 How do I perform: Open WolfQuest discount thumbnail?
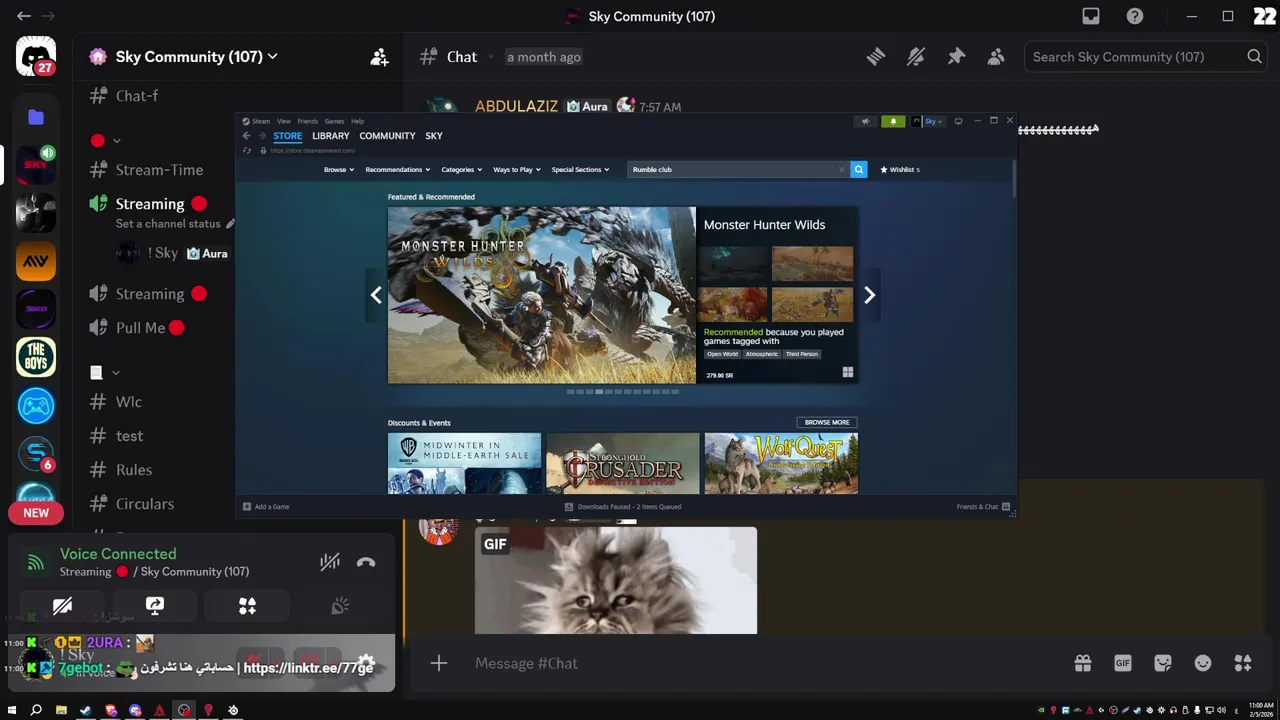tap(781, 463)
